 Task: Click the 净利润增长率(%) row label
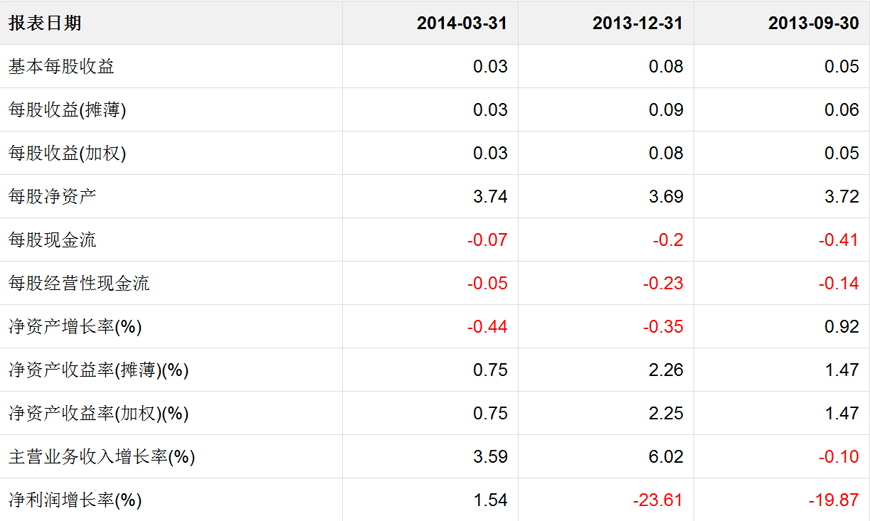(75, 500)
